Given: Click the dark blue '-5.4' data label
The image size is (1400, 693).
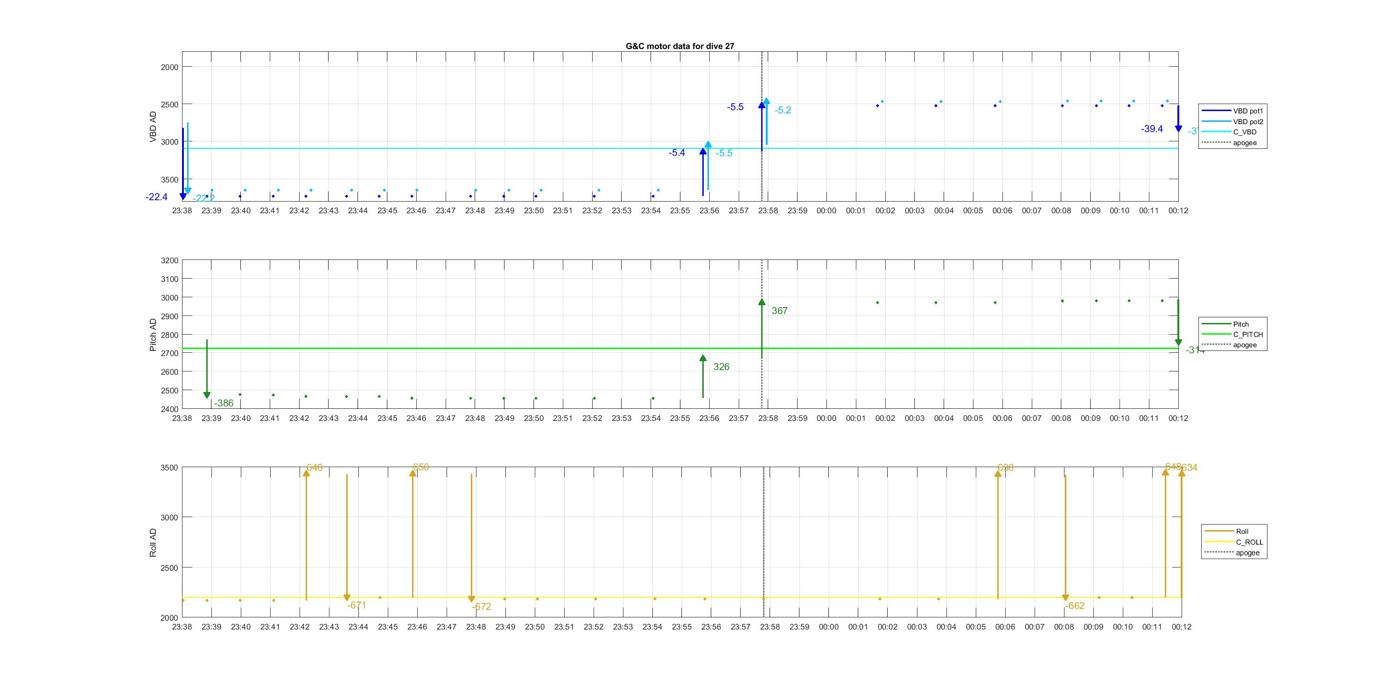Looking at the screenshot, I should (x=677, y=153).
